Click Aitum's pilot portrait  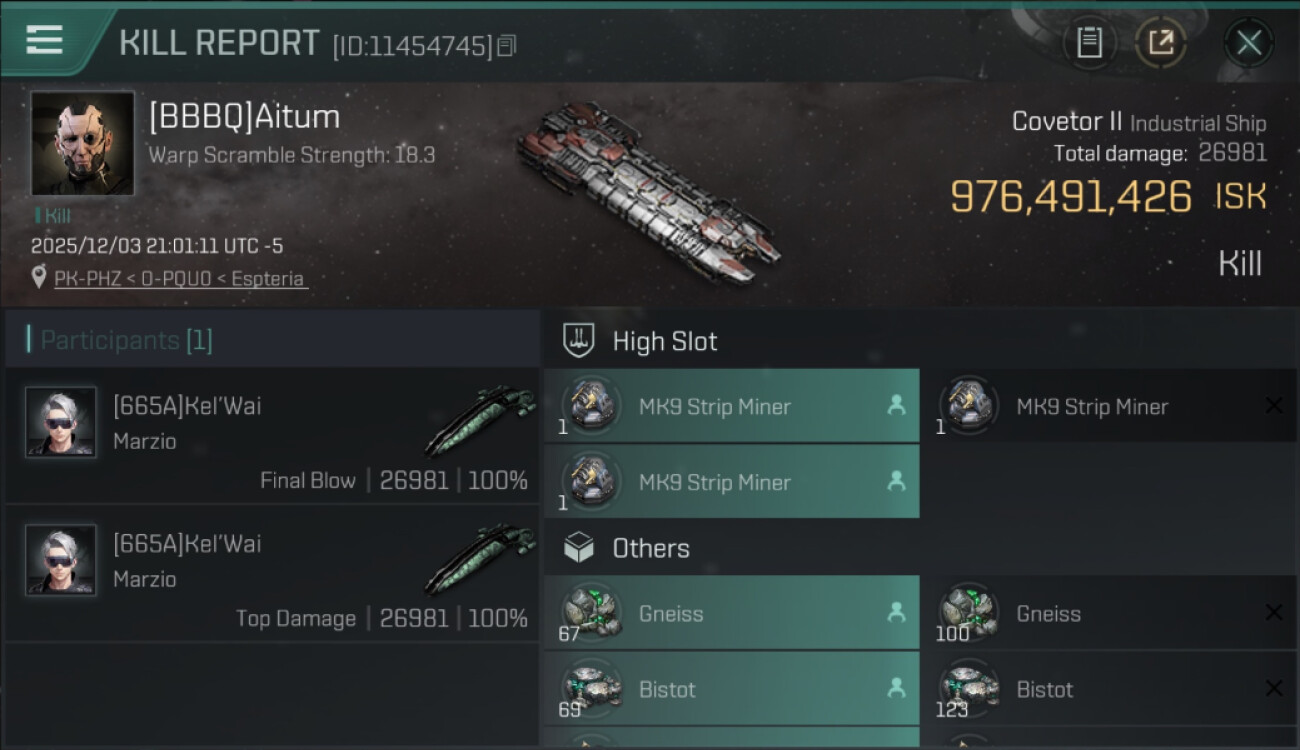82,143
